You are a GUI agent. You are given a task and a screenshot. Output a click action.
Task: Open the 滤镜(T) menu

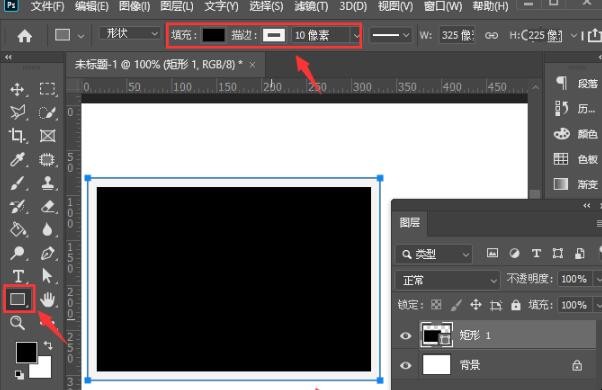click(x=311, y=6)
